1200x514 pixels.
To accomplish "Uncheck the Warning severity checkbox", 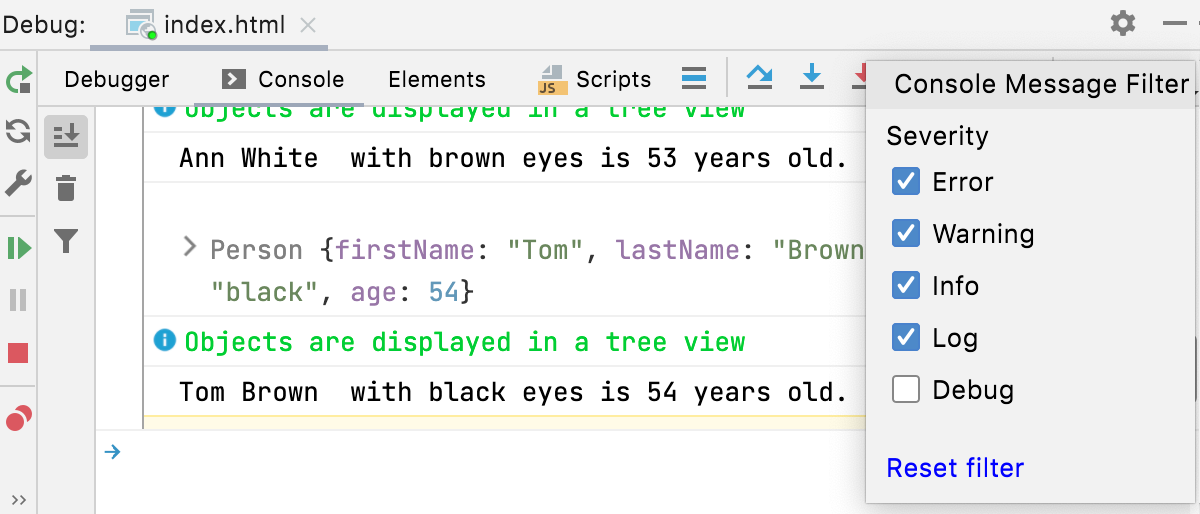I will pyautogui.click(x=906, y=234).
